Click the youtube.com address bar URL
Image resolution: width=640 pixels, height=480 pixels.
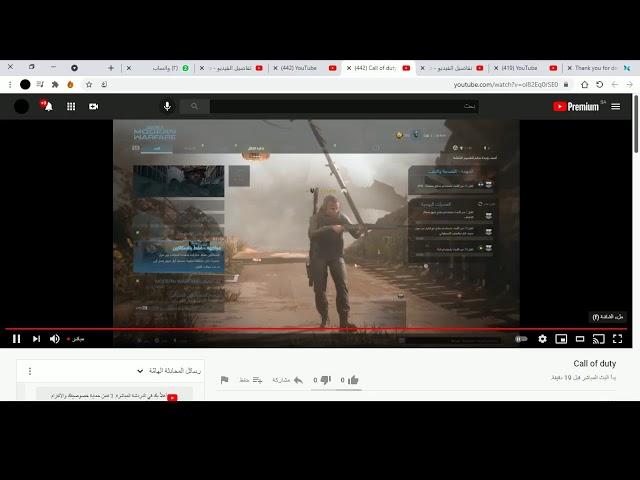click(x=506, y=84)
